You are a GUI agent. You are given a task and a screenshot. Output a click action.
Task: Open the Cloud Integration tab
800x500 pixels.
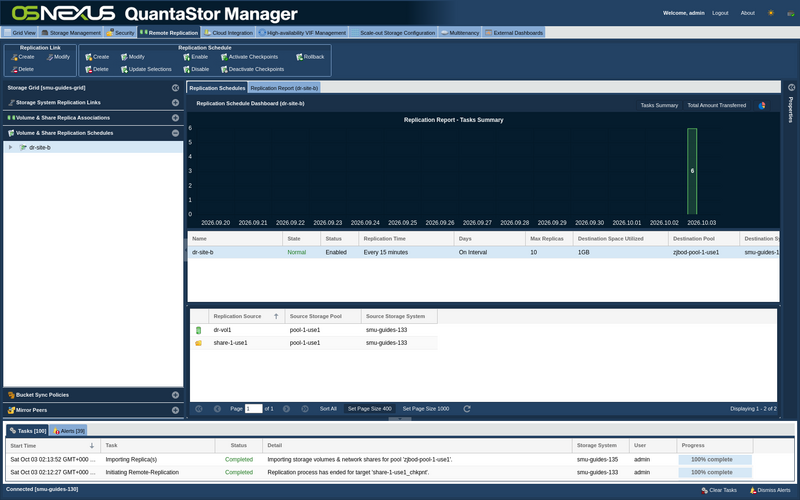coord(228,32)
